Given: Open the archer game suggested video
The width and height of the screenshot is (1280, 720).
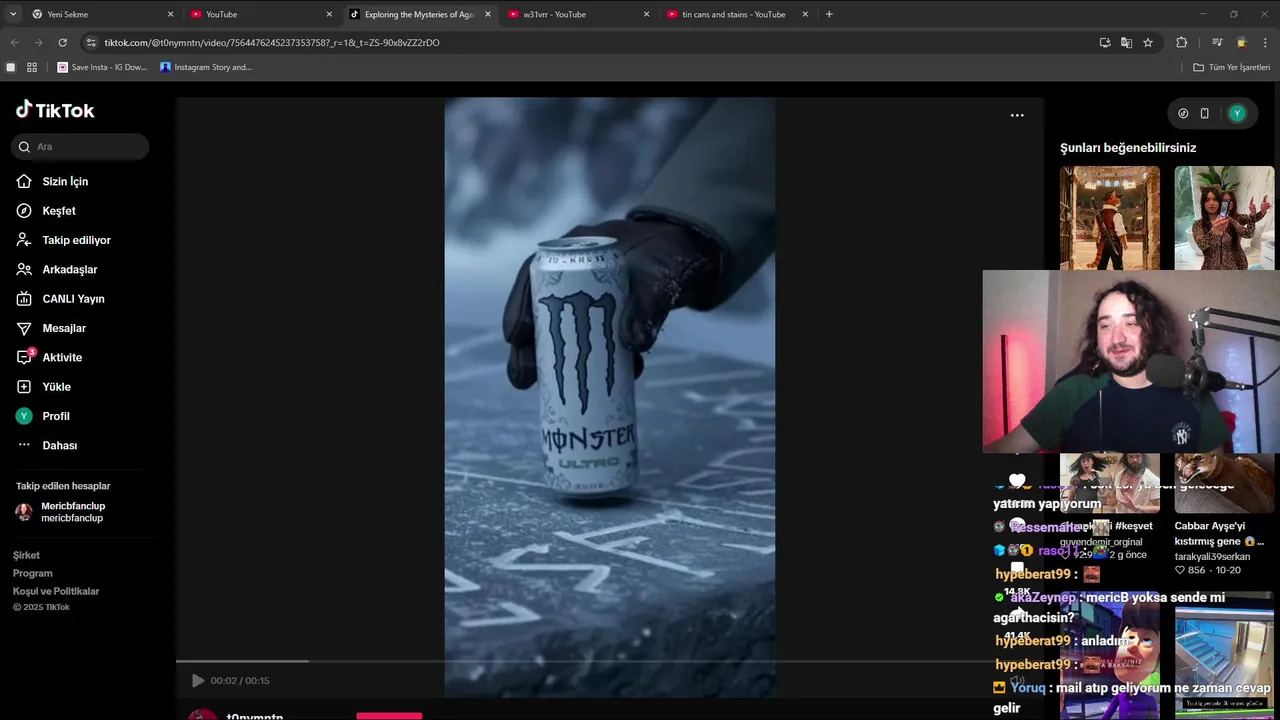Looking at the screenshot, I should click(x=1110, y=218).
